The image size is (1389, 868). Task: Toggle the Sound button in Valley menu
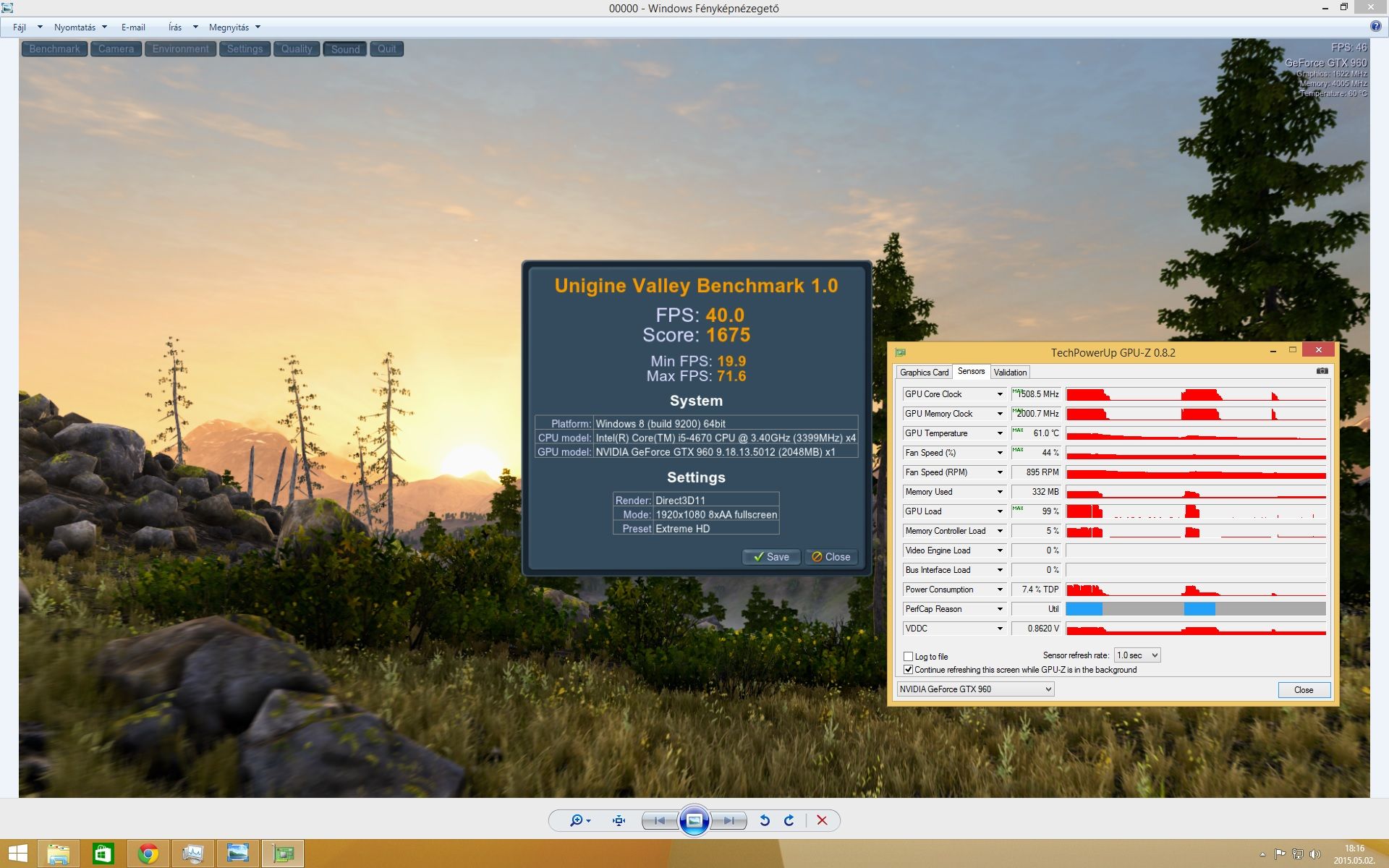tap(345, 49)
